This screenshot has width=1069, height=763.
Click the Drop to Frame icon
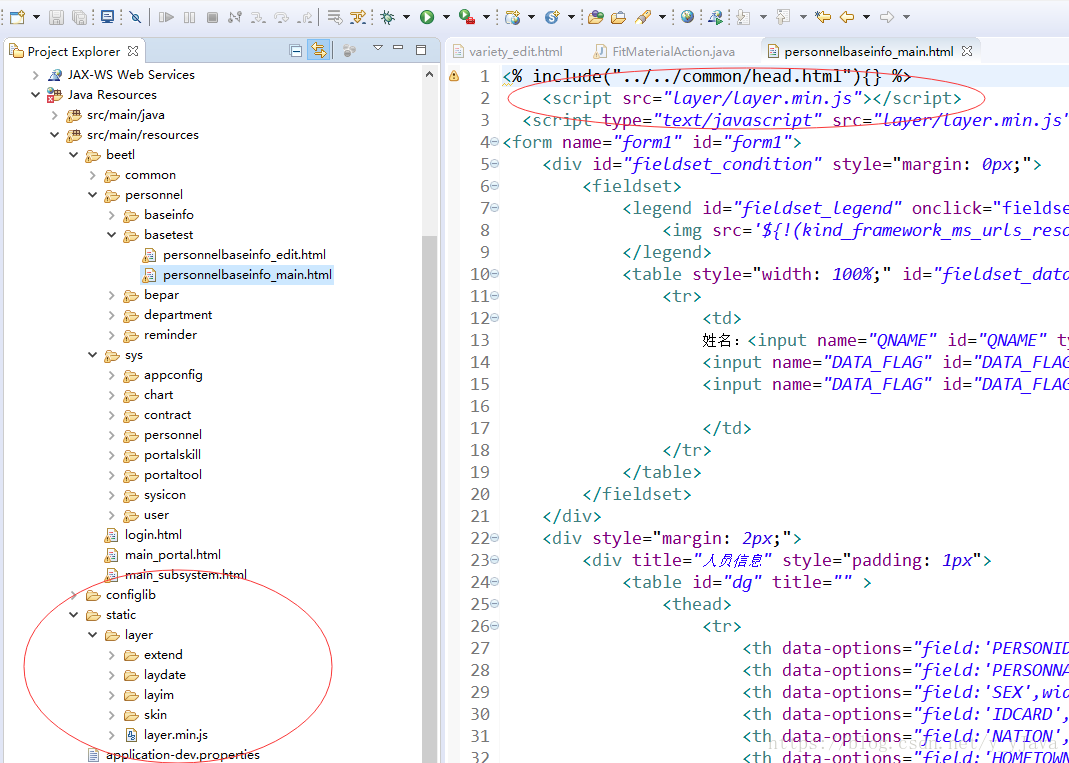[x=333, y=16]
